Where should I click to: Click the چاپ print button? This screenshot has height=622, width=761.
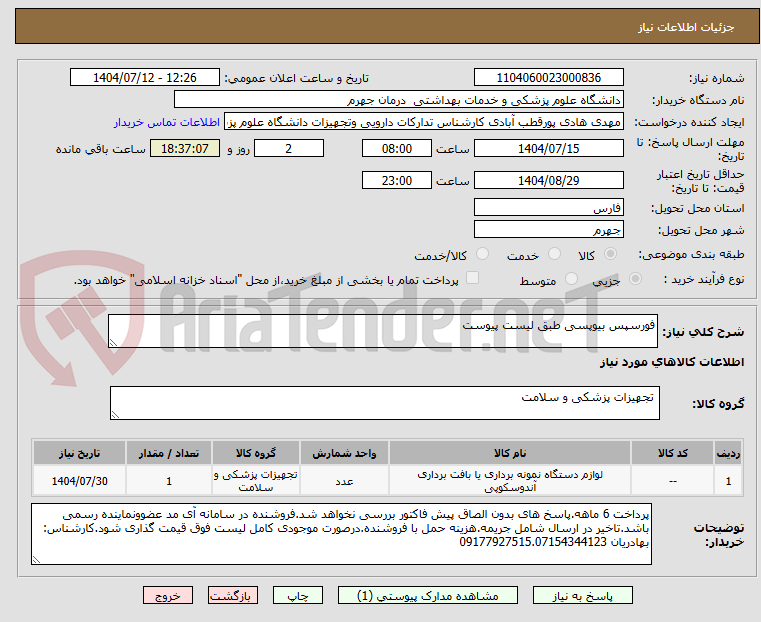click(298, 595)
